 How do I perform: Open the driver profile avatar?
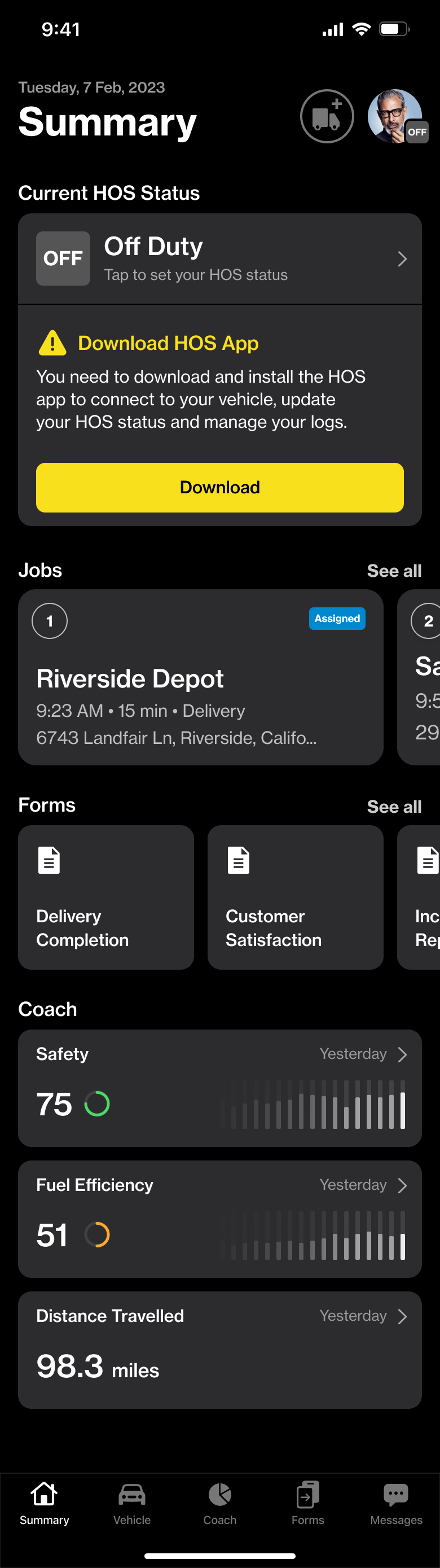[394, 116]
